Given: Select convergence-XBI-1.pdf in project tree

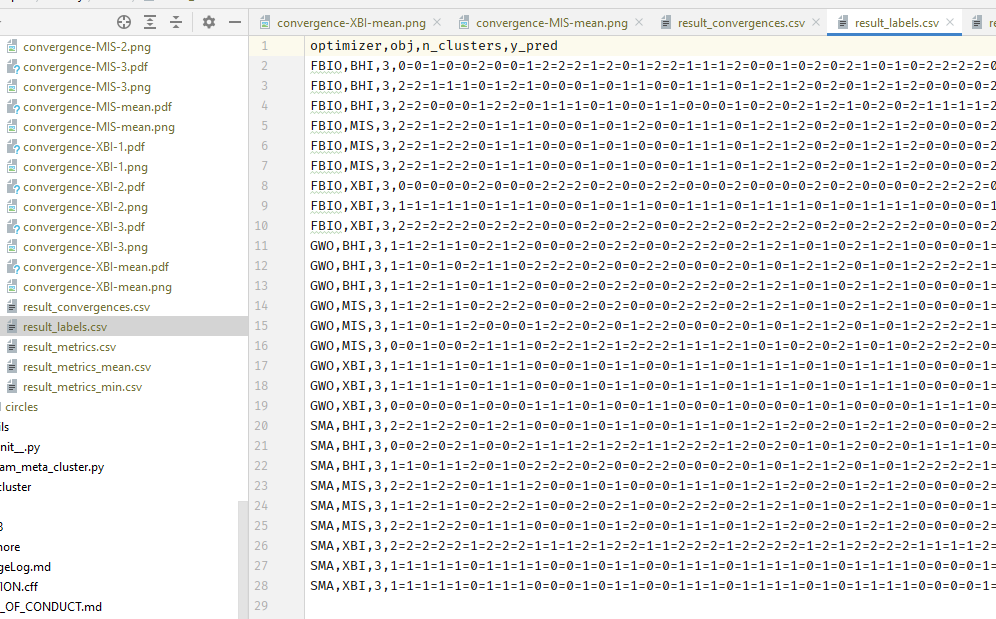Looking at the screenshot, I should click(84, 147).
